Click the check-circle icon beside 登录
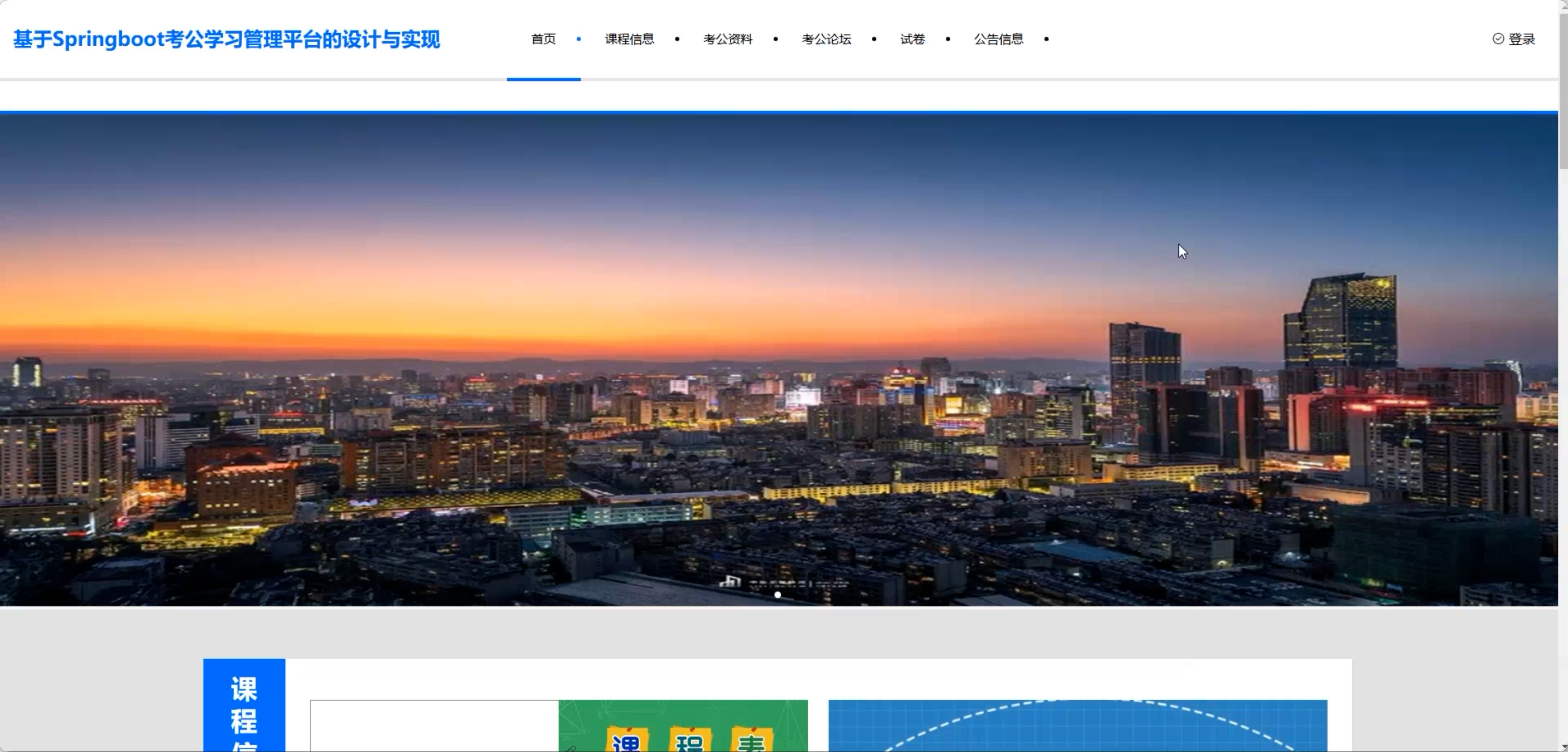 pos(1498,39)
